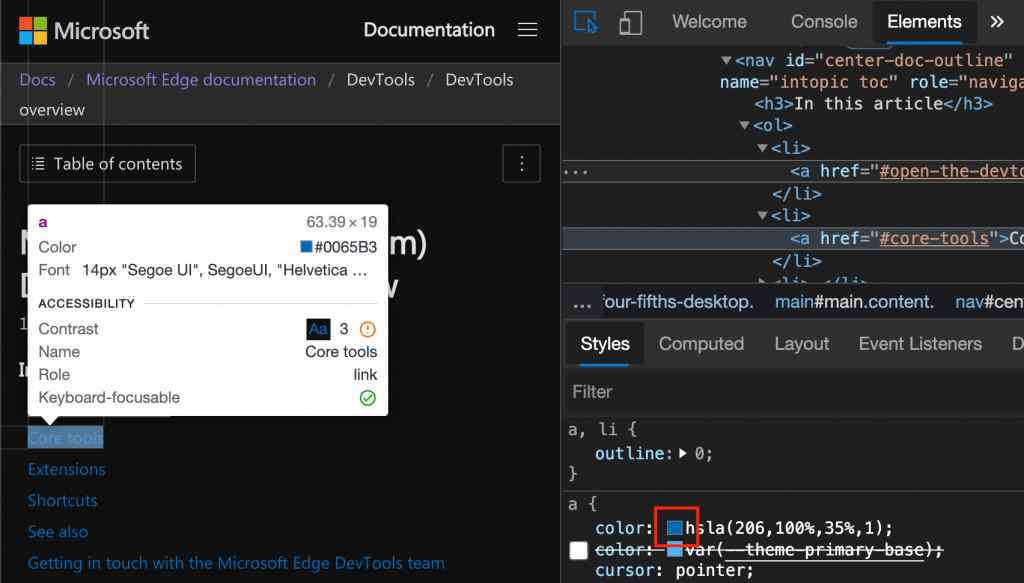This screenshot has width=1024, height=583.
Task: Click the contrast warning icon in tooltip
Action: pos(368,329)
